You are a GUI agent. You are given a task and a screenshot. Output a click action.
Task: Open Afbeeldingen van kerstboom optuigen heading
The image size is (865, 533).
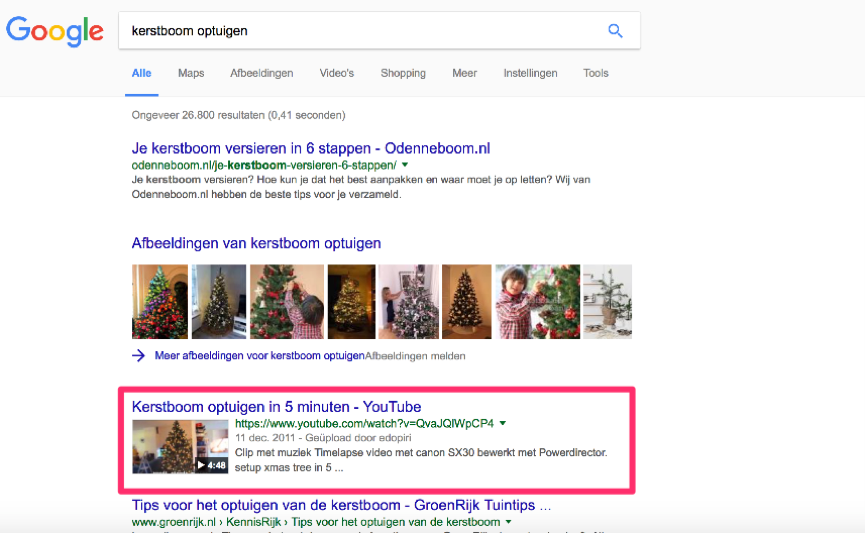tap(256, 243)
